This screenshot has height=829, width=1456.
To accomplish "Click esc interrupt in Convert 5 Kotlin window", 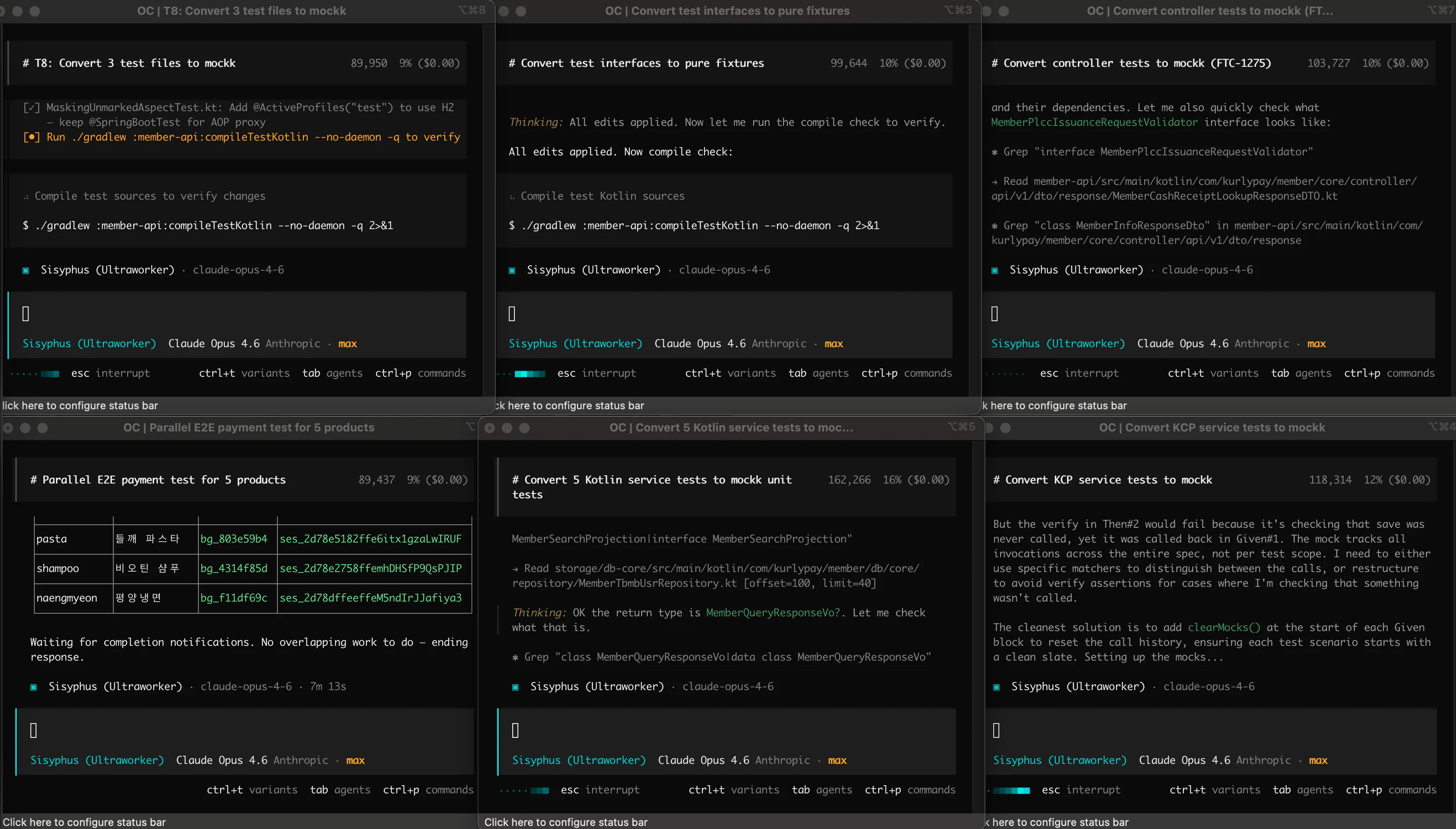I will click(x=600, y=790).
